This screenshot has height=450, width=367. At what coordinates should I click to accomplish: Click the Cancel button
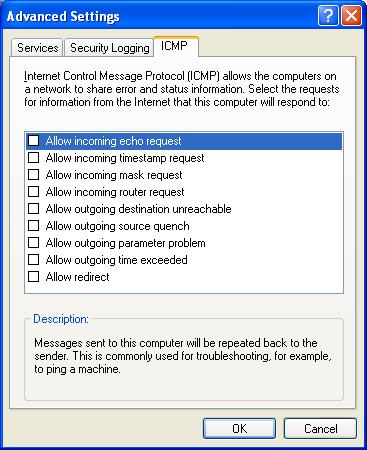point(320,428)
